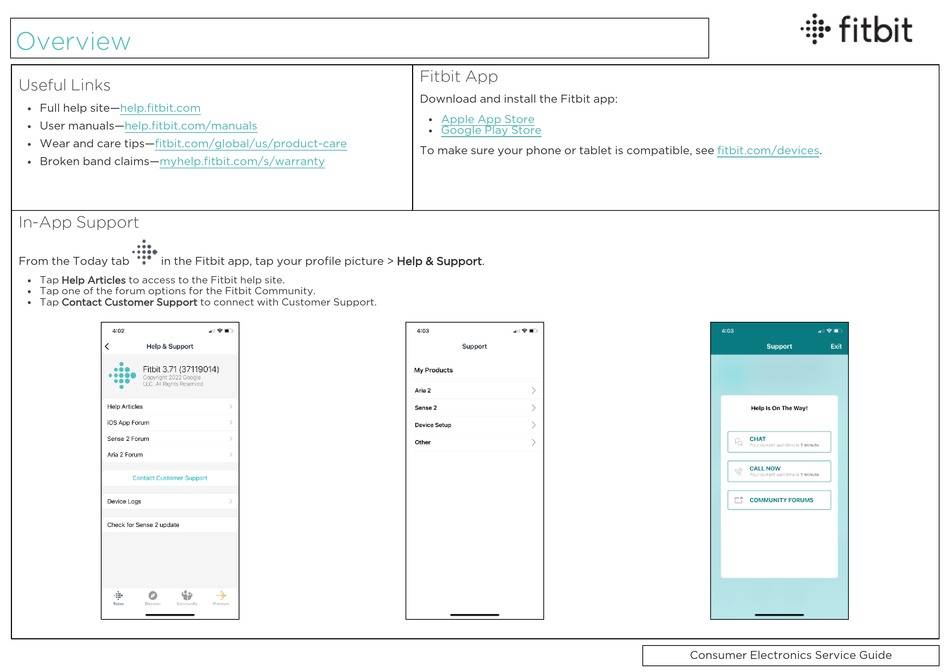
Task: Open the Sense 2 product chevron
Action: tap(533, 408)
